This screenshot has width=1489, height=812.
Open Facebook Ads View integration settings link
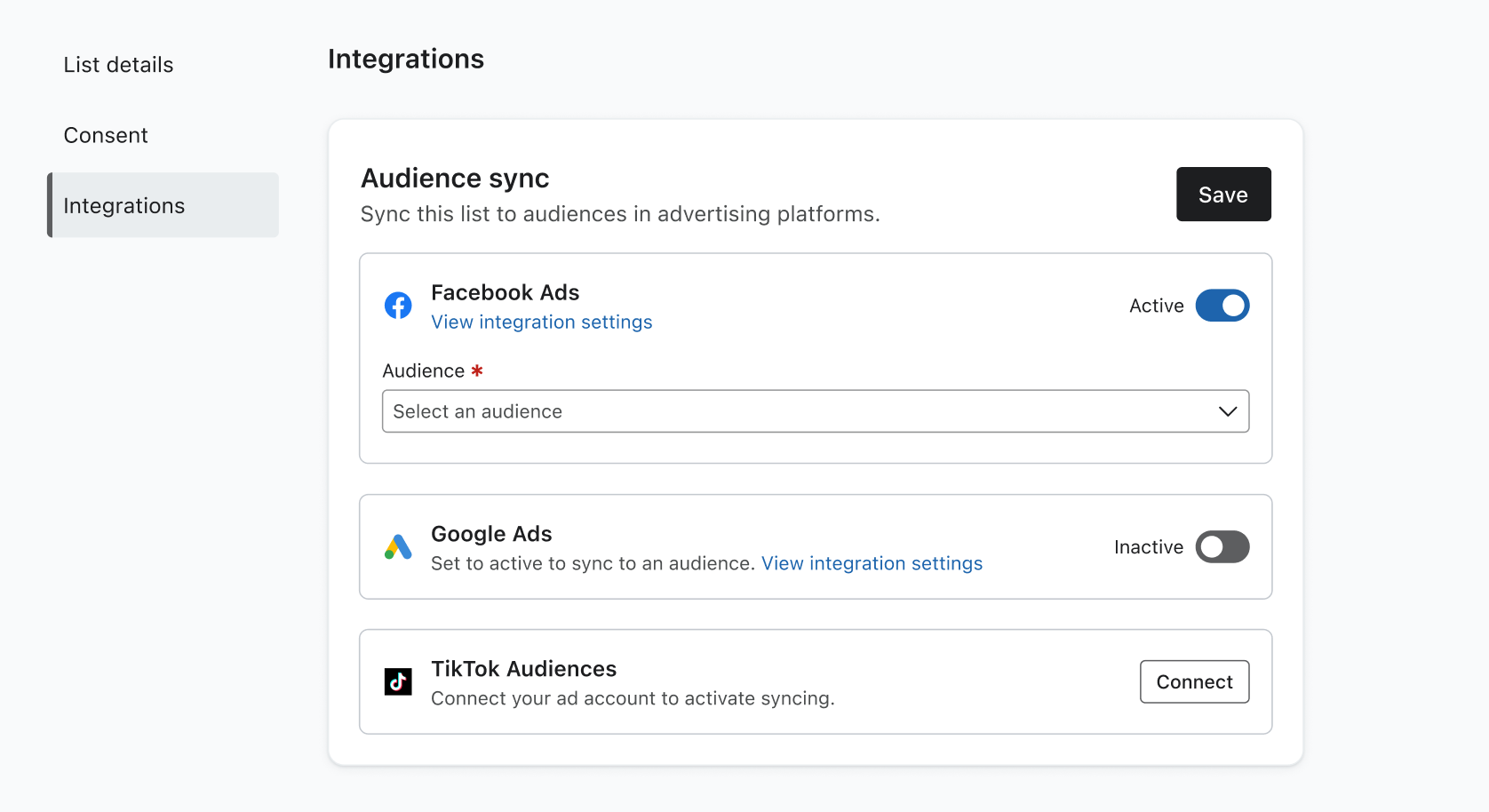[541, 322]
